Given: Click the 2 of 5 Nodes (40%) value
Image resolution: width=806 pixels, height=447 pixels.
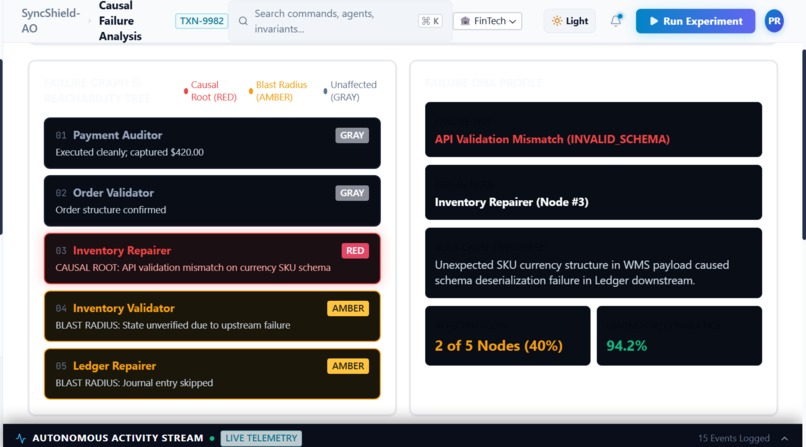Looking at the screenshot, I should tap(499, 346).
